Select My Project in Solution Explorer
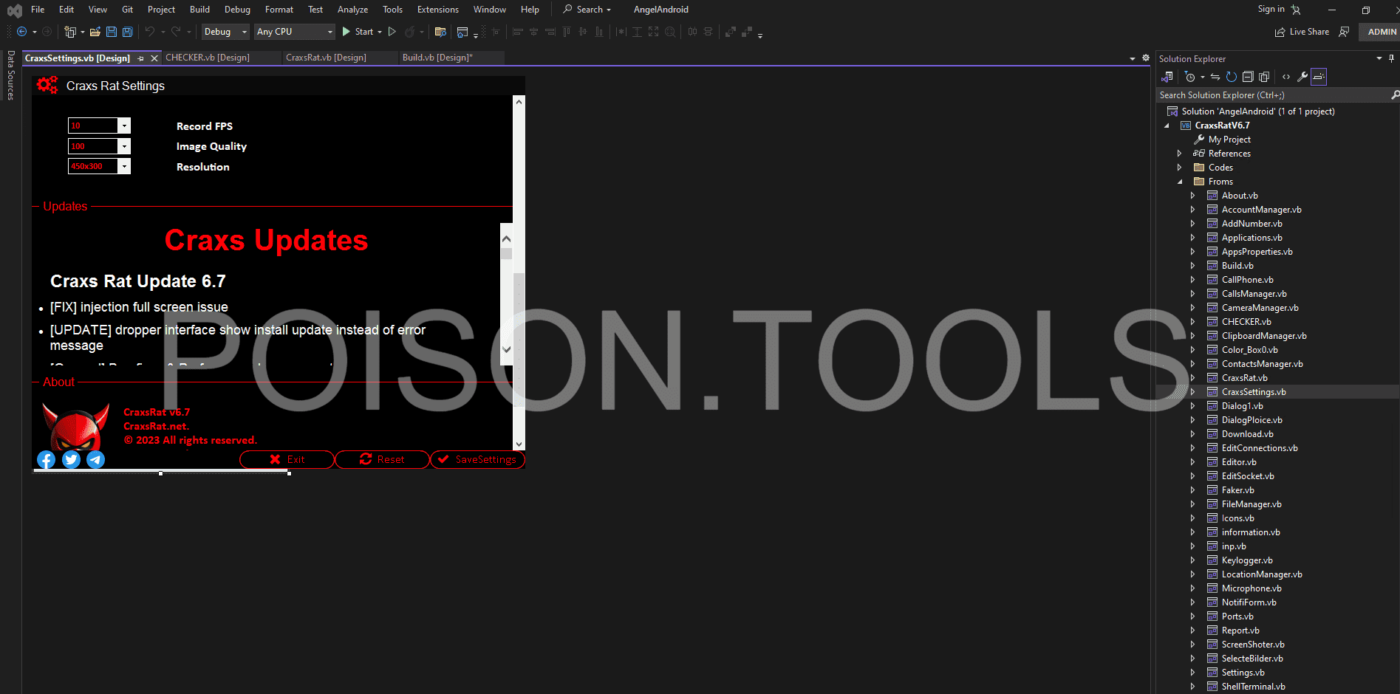Image resolution: width=1400 pixels, height=694 pixels. tap(1229, 140)
